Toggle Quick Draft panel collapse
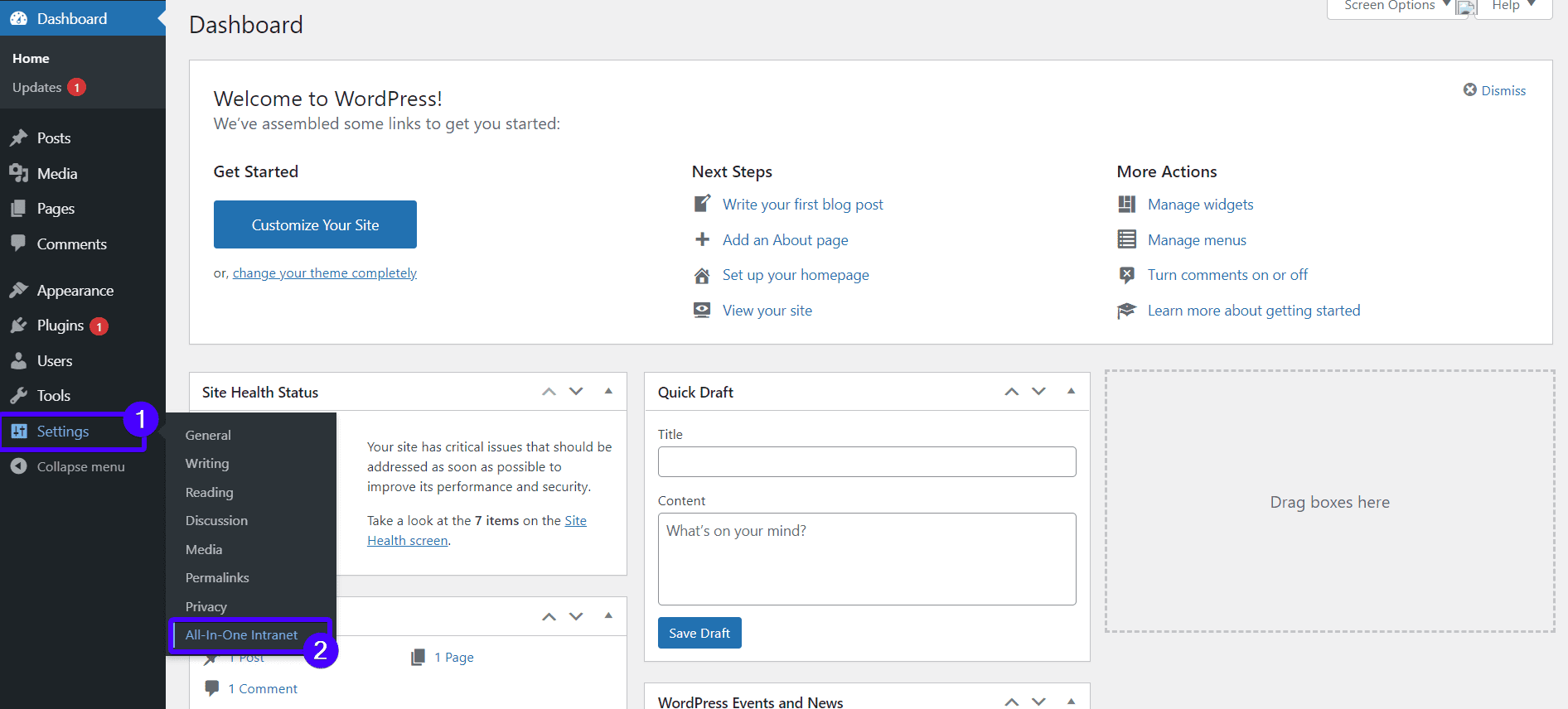This screenshot has height=709, width=1568. point(1071,391)
